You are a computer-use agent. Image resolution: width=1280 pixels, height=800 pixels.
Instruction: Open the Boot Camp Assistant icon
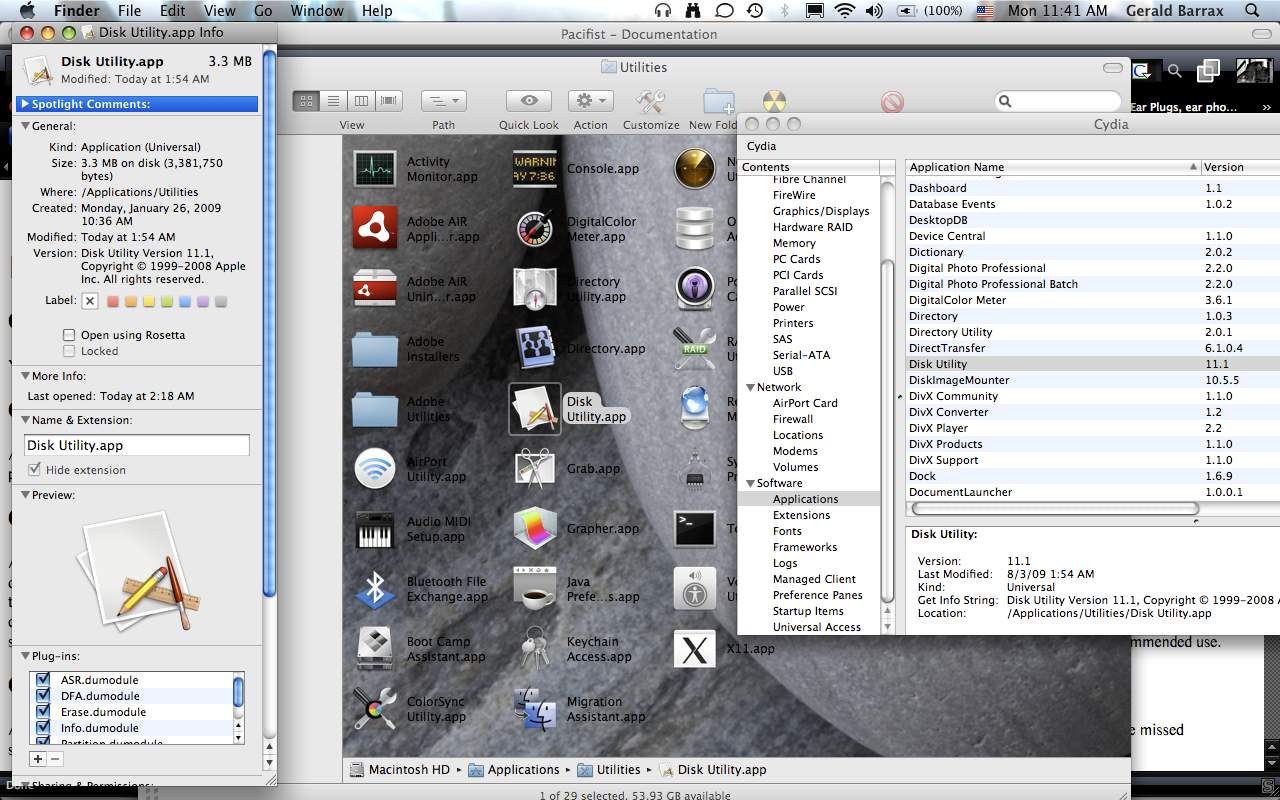[375, 649]
